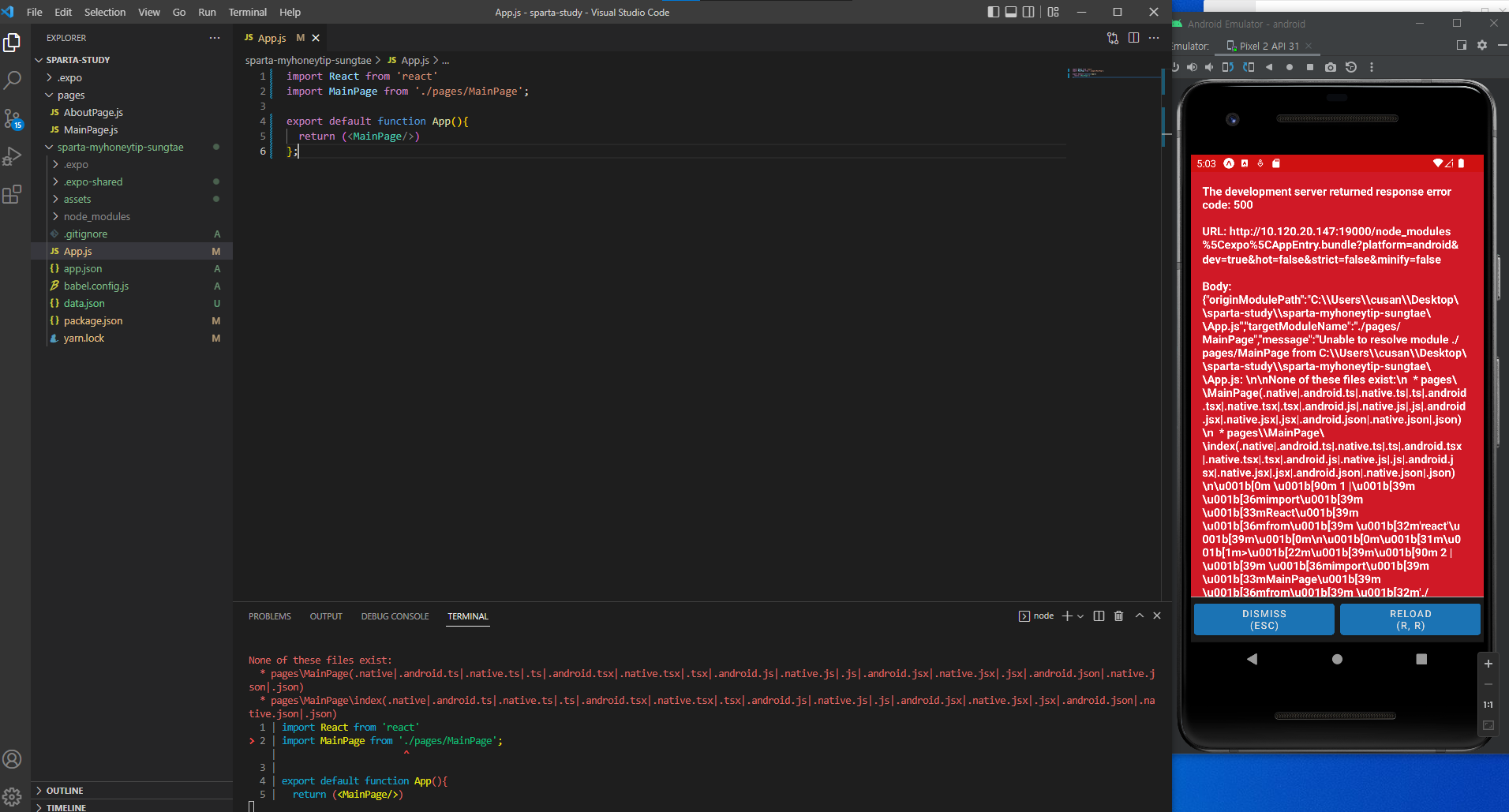Customize layout from title bar icon
The image size is (1509, 812).
point(1054,12)
